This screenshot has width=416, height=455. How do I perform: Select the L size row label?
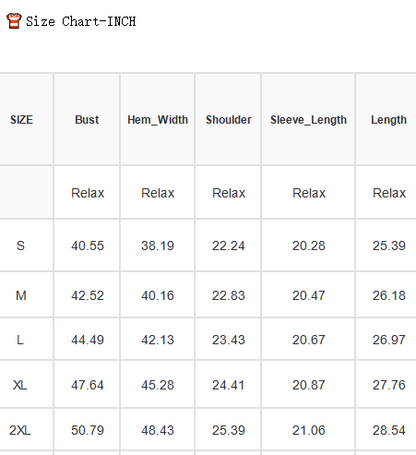tap(20, 340)
